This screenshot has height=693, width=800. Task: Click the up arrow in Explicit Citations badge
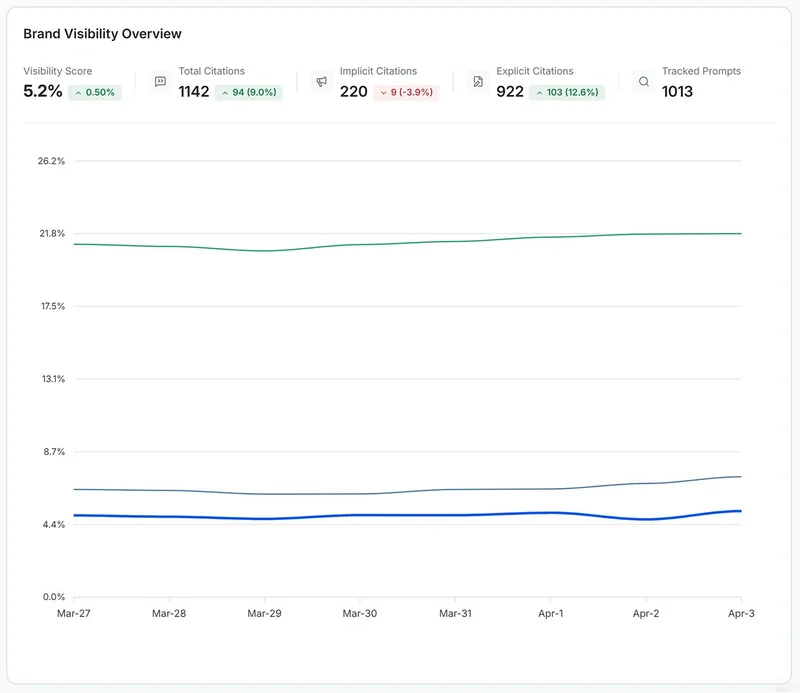coord(539,93)
